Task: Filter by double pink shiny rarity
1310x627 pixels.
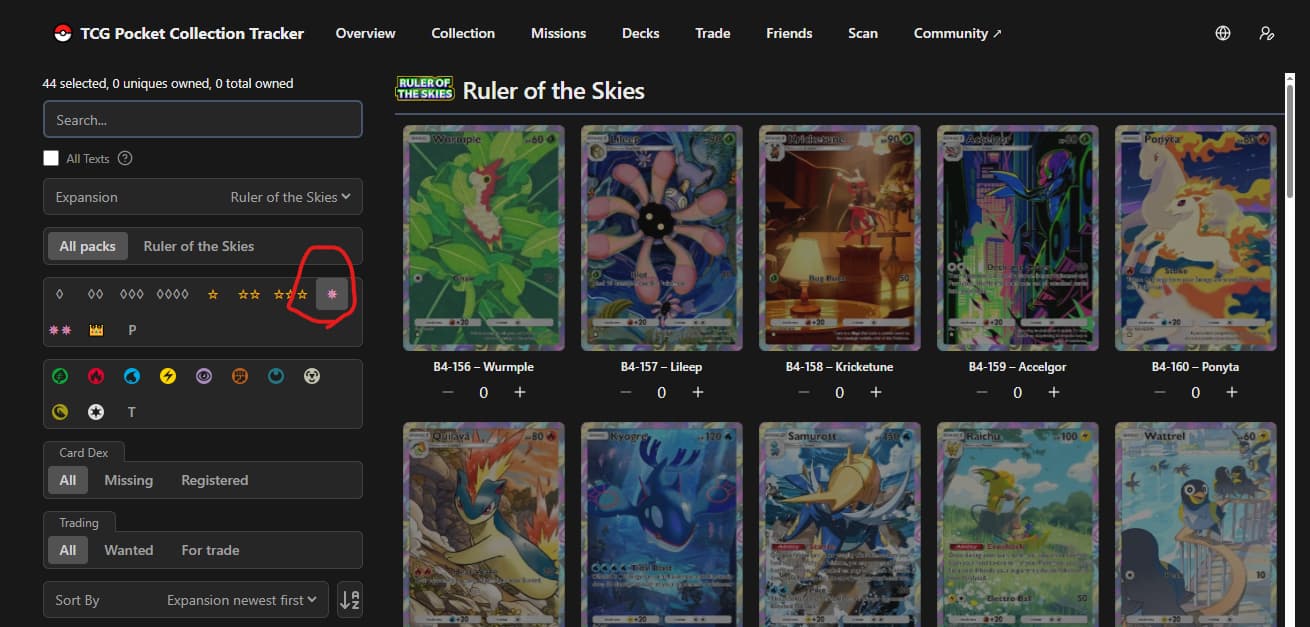Action: [60, 330]
